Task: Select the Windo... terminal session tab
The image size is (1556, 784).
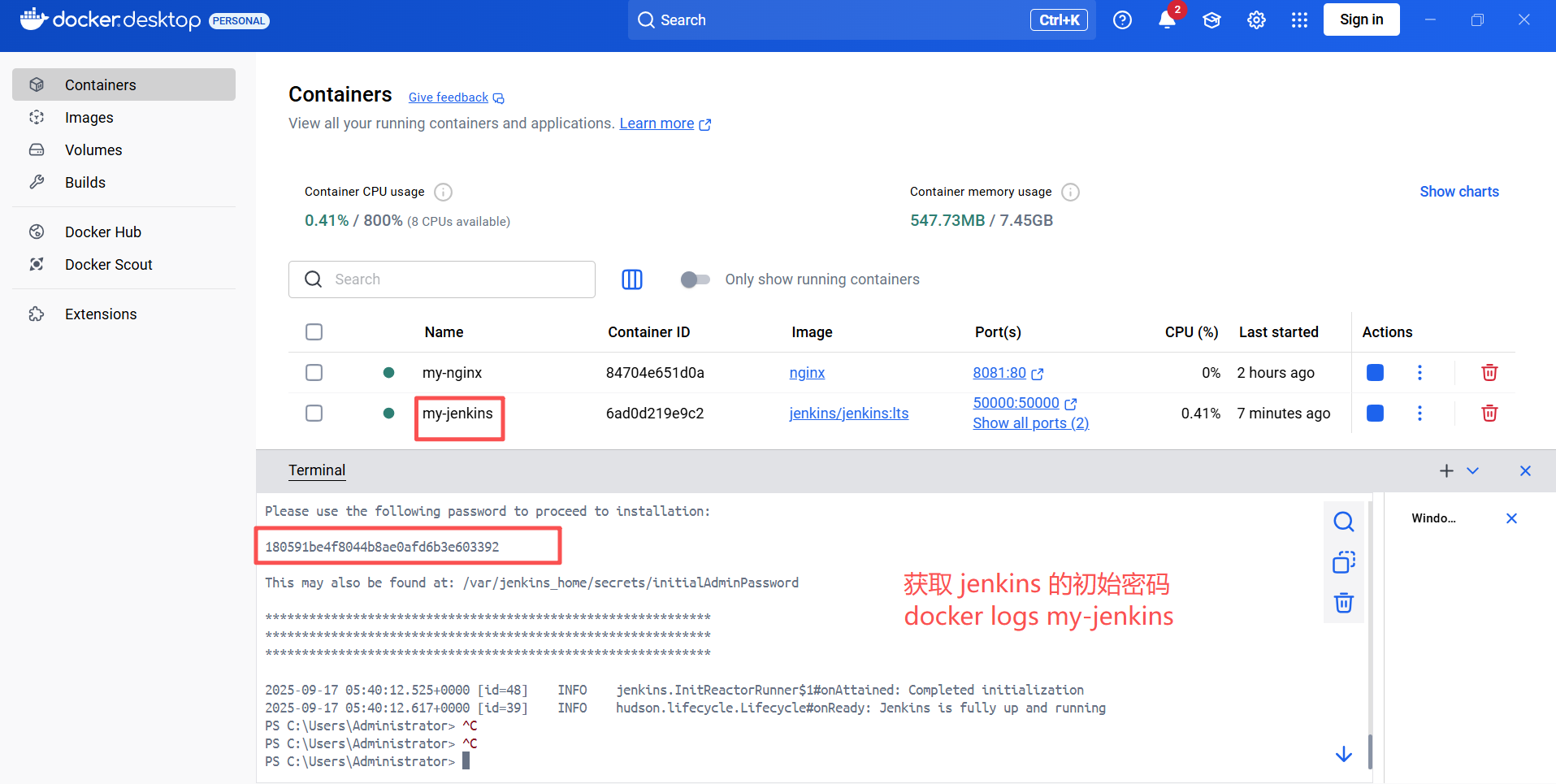Action: [1433, 518]
